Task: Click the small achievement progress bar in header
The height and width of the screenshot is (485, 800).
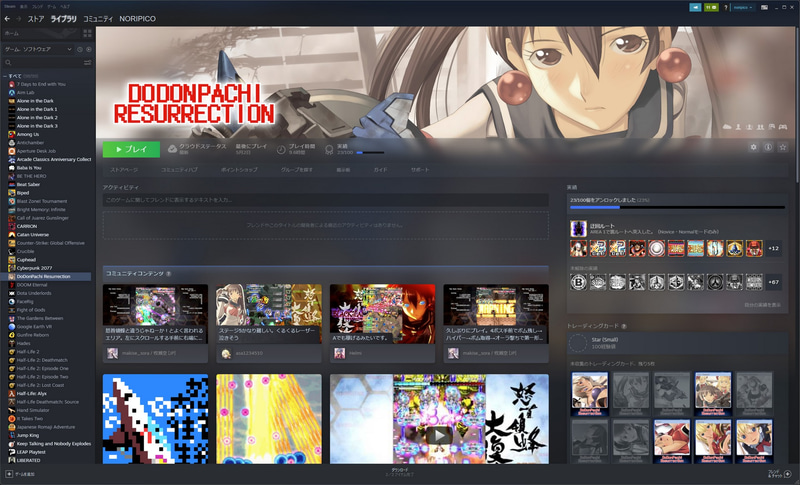Action: 370,152
